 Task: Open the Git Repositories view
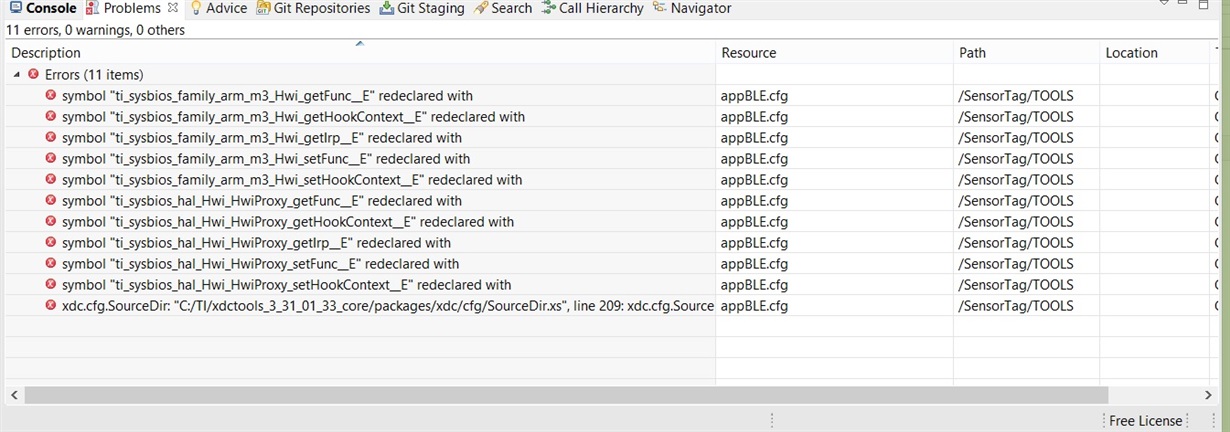click(x=313, y=8)
